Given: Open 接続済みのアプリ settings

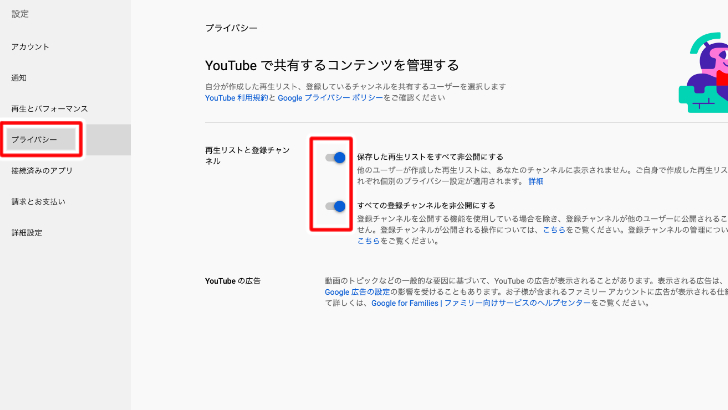Looking at the screenshot, I should (x=42, y=170).
